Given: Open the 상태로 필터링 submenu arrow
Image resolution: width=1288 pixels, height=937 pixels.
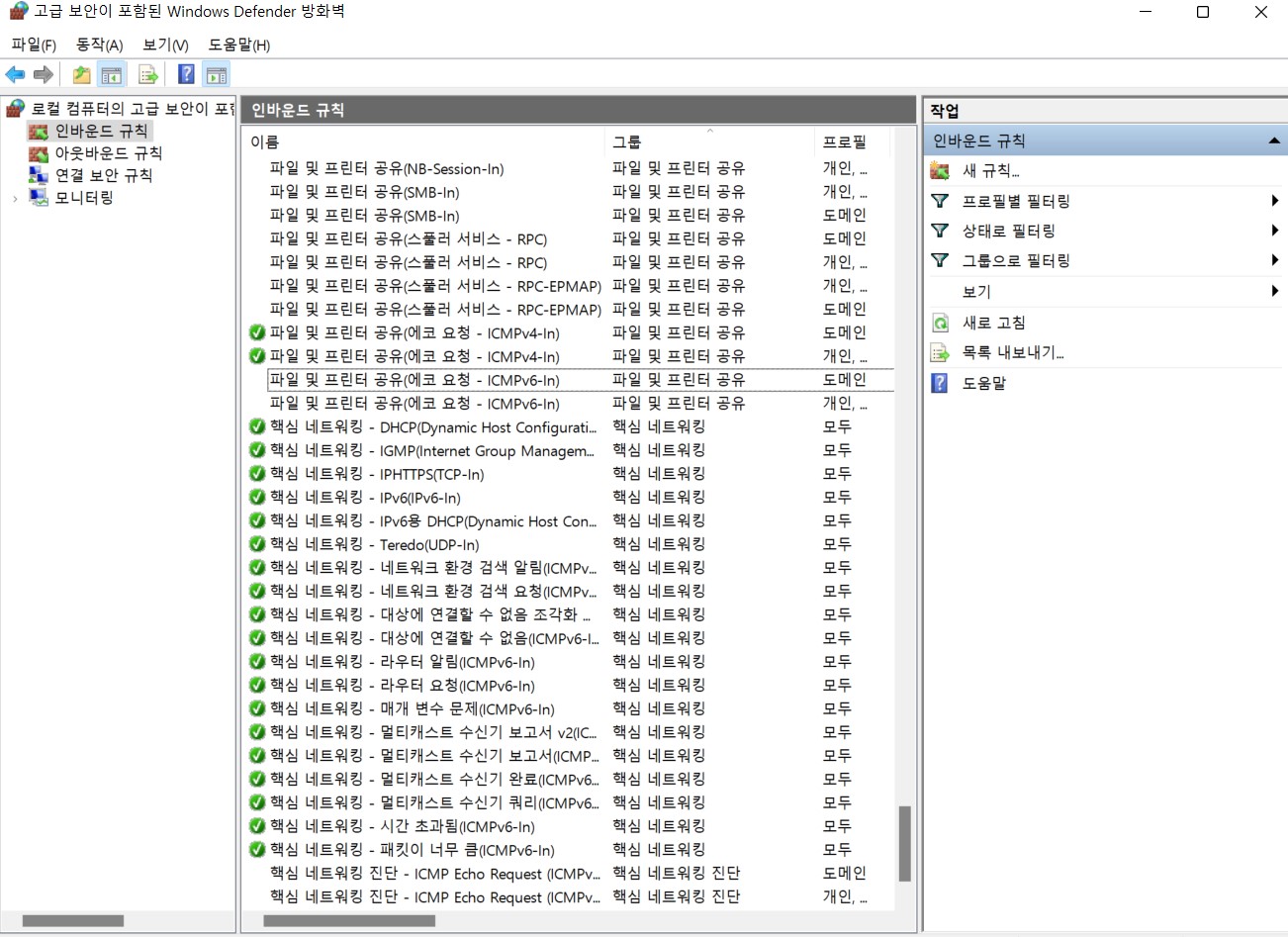Looking at the screenshot, I should click(1275, 231).
